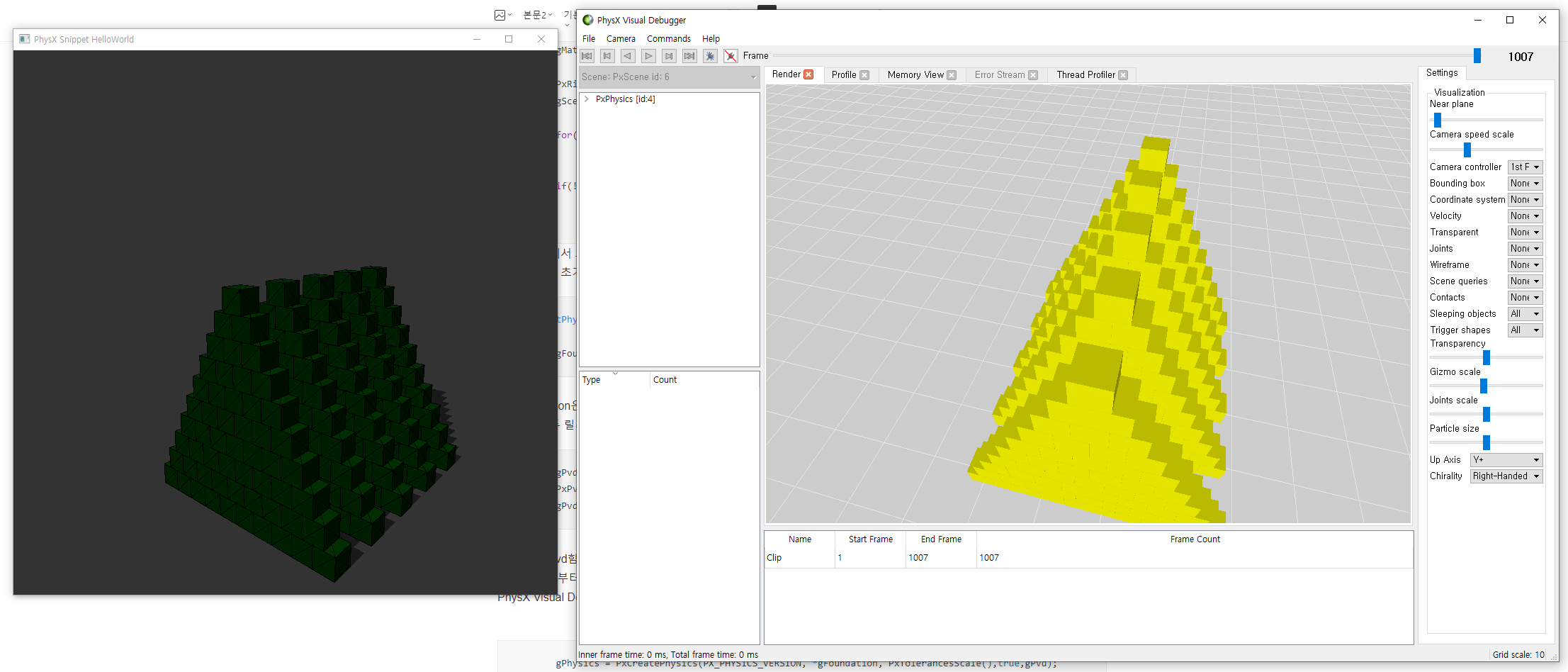The width and height of the screenshot is (1568, 672).
Task: Sort by the Type column header
Action: pos(614,380)
